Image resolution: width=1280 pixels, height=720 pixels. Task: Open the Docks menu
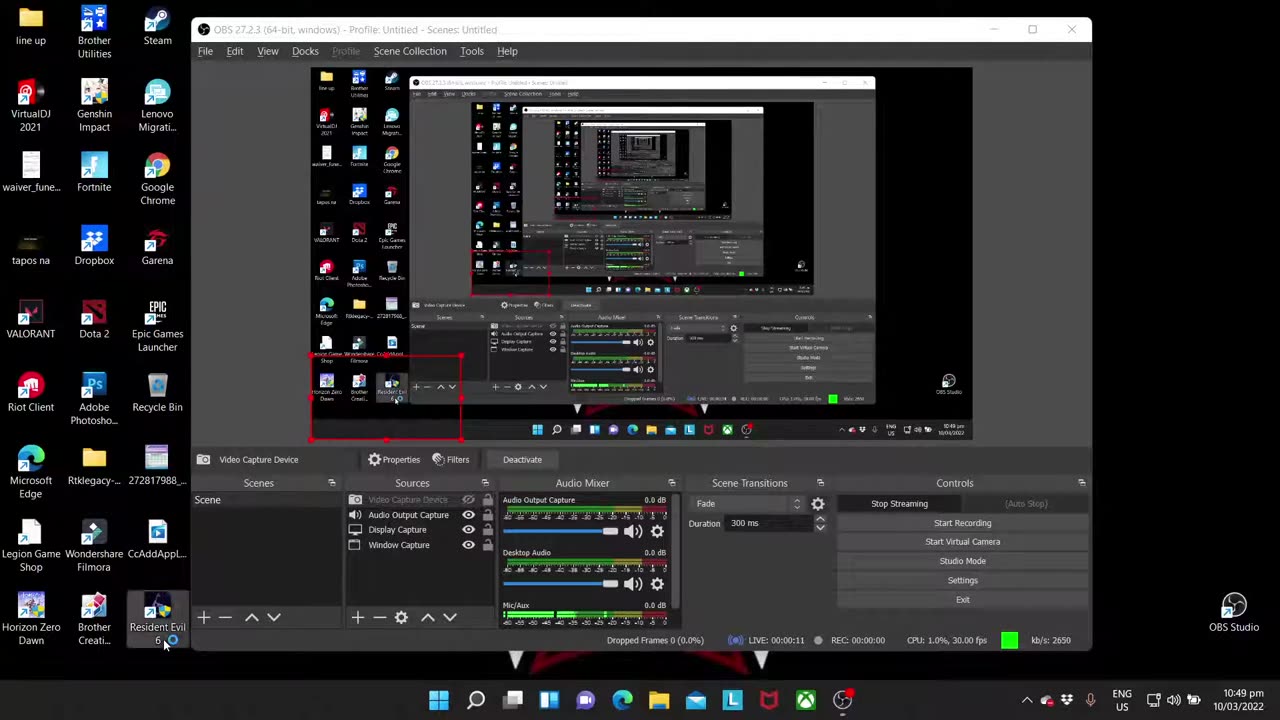click(x=305, y=51)
